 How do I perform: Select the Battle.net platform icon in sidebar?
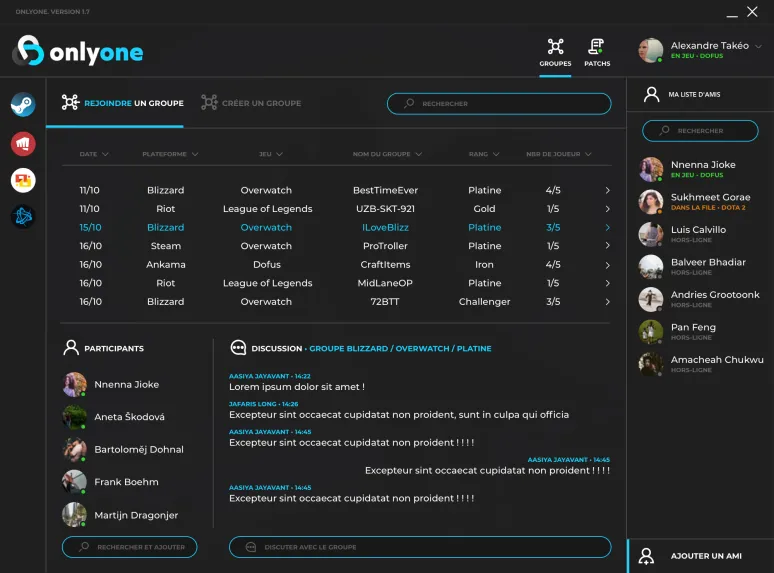point(23,216)
